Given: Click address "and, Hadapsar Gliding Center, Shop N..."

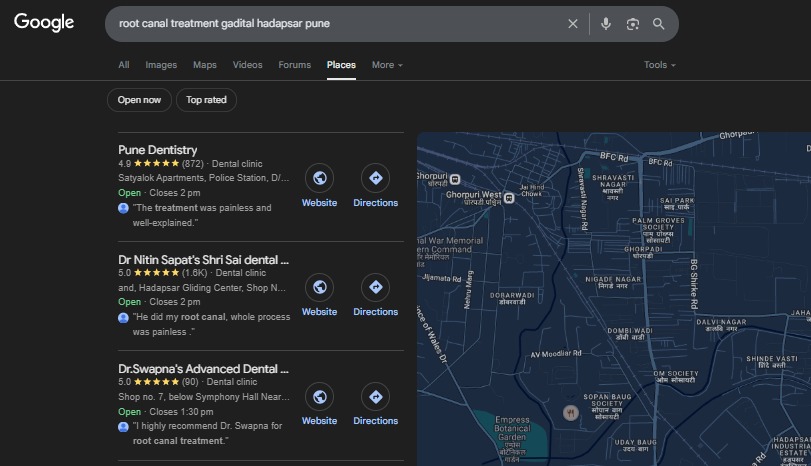Looking at the screenshot, I should (202, 288).
